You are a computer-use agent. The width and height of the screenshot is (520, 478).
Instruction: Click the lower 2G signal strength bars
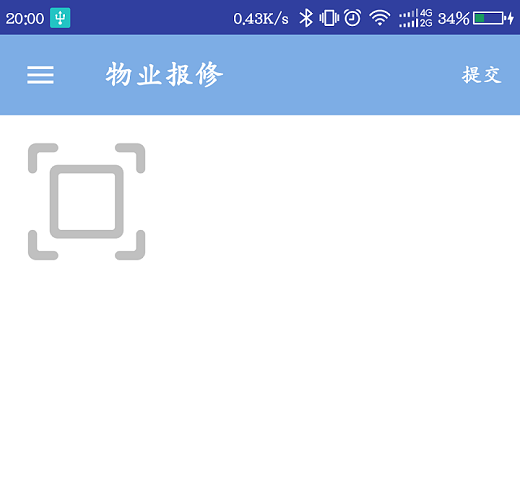coord(408,23)
